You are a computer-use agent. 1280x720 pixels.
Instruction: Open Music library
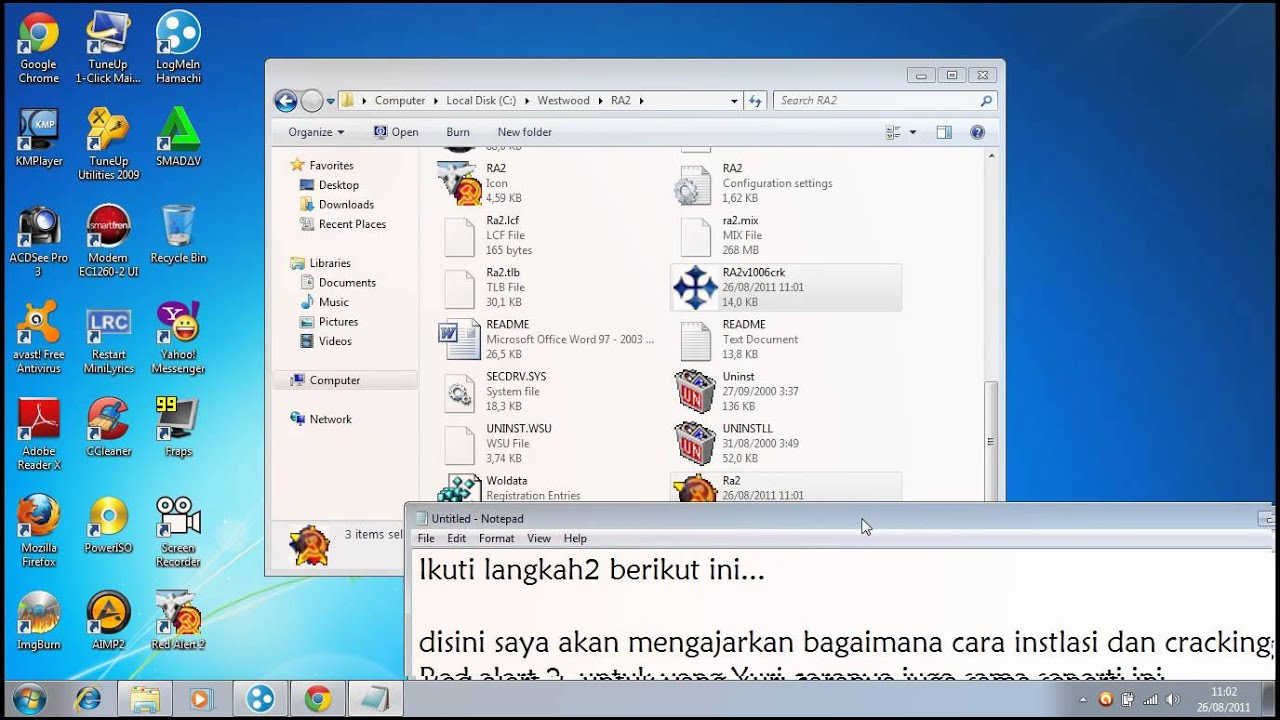pyautogui.click(x=334, y=302)
